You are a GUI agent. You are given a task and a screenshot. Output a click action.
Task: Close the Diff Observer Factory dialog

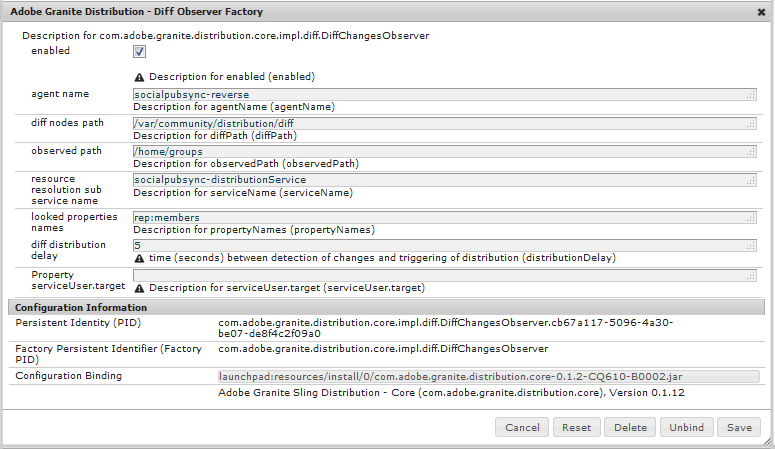click(x=761, y=12)
